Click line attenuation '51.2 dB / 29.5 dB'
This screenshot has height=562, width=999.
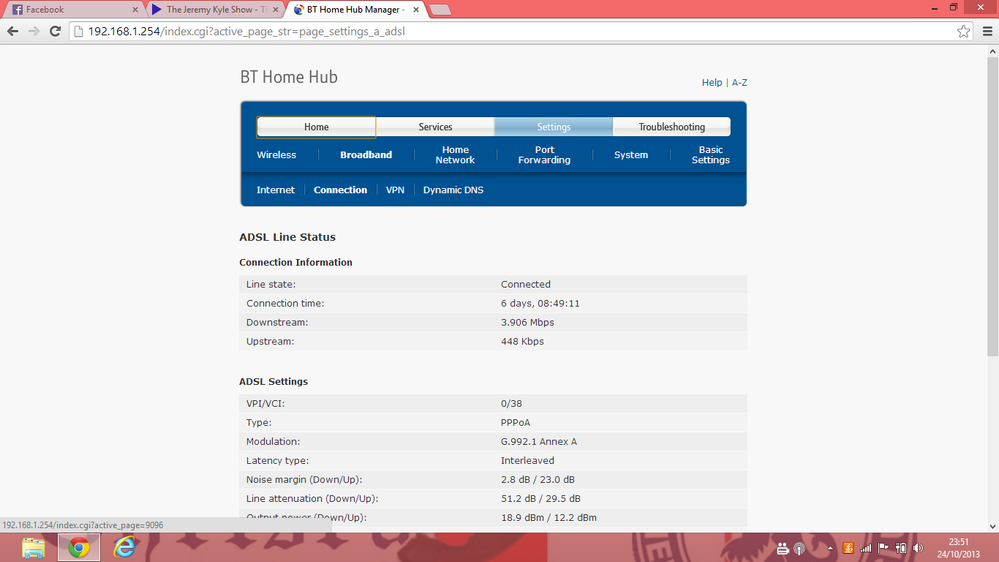tap(540, 499)
